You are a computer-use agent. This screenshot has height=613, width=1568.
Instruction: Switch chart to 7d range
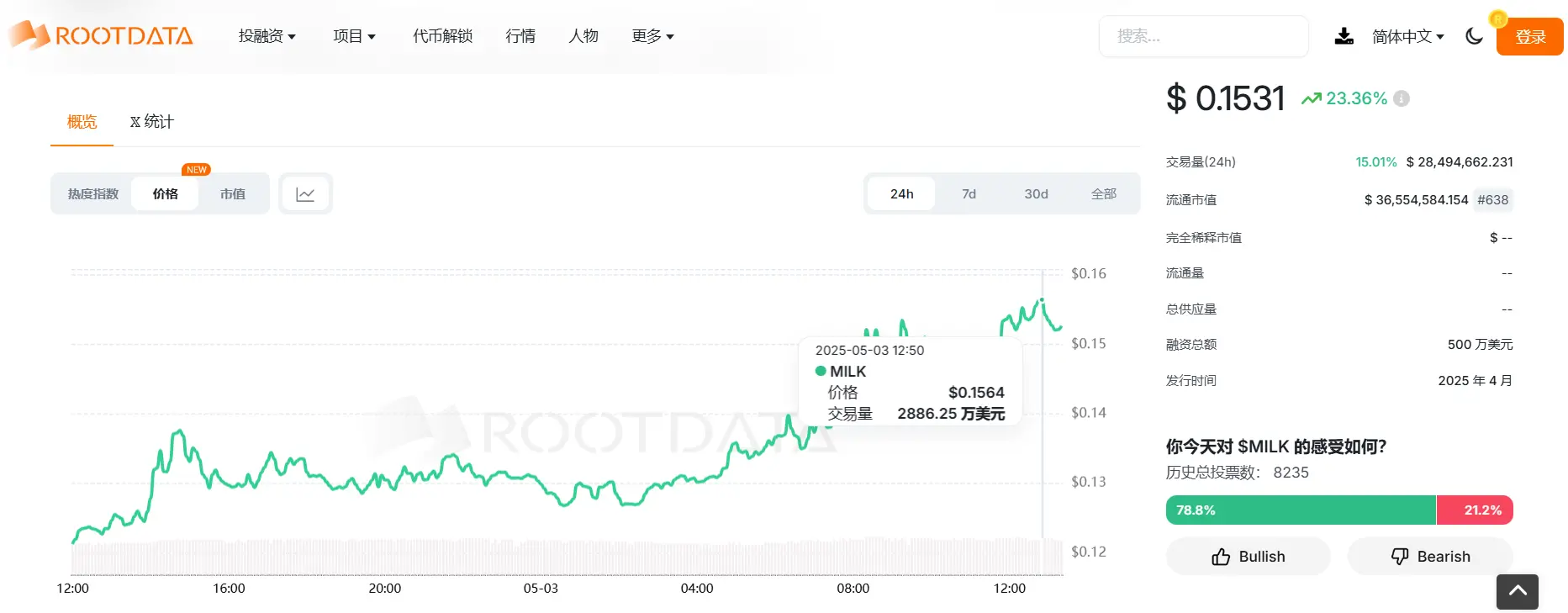(x=969, y=194)
